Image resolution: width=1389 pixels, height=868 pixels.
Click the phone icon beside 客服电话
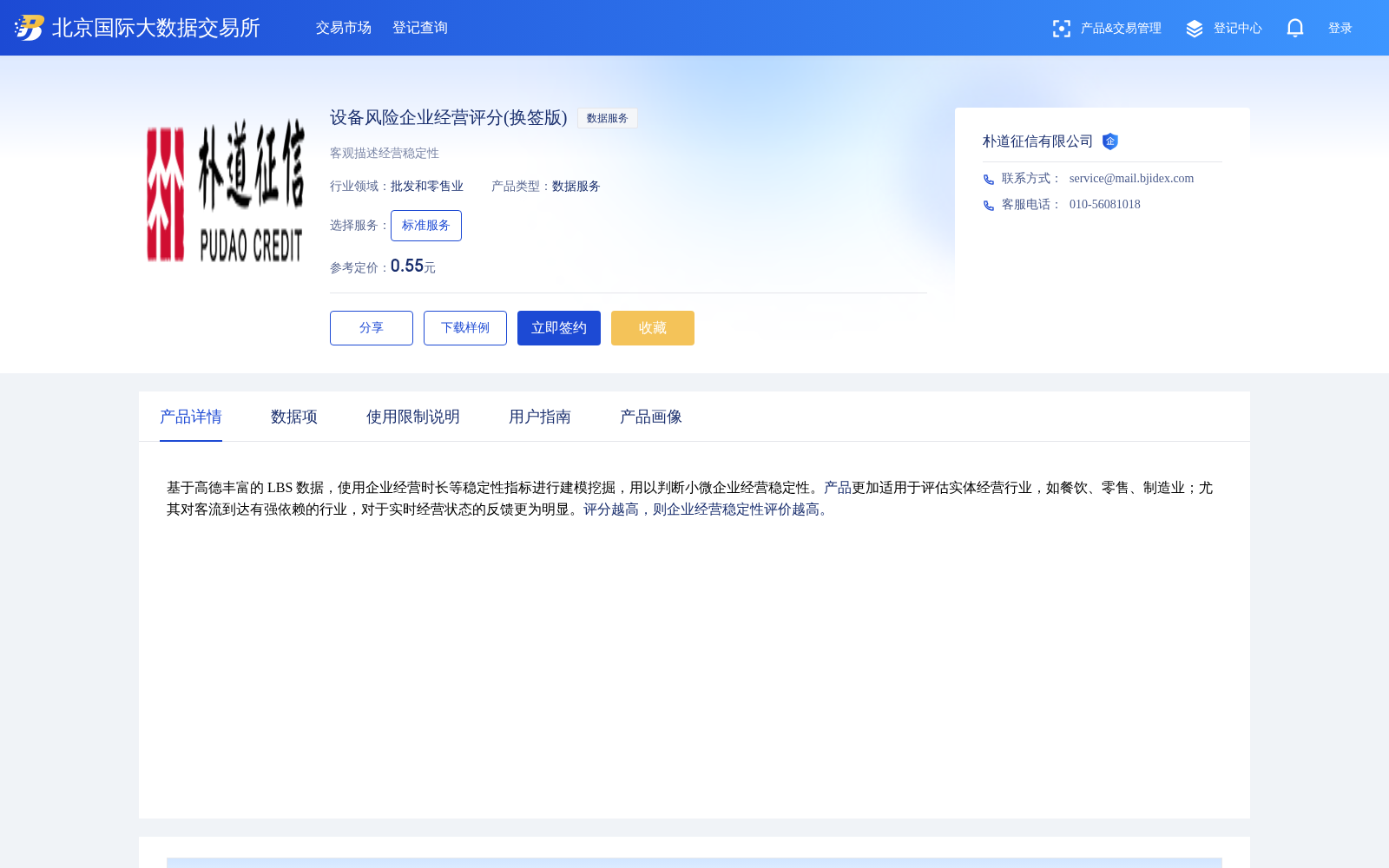point(989,206)
